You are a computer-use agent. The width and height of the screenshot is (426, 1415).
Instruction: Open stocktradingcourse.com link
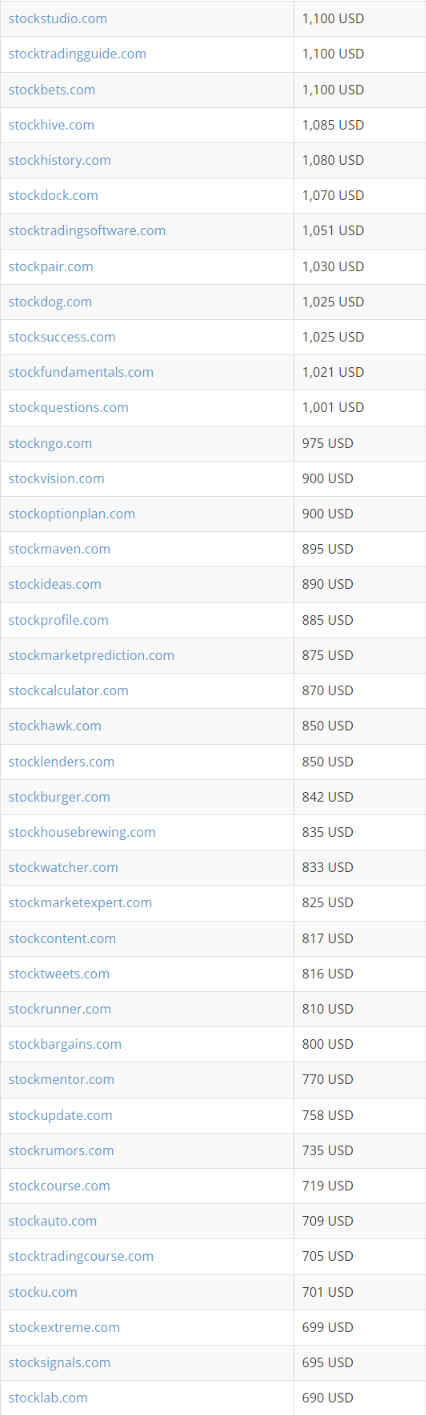(x=81, y=1257)
